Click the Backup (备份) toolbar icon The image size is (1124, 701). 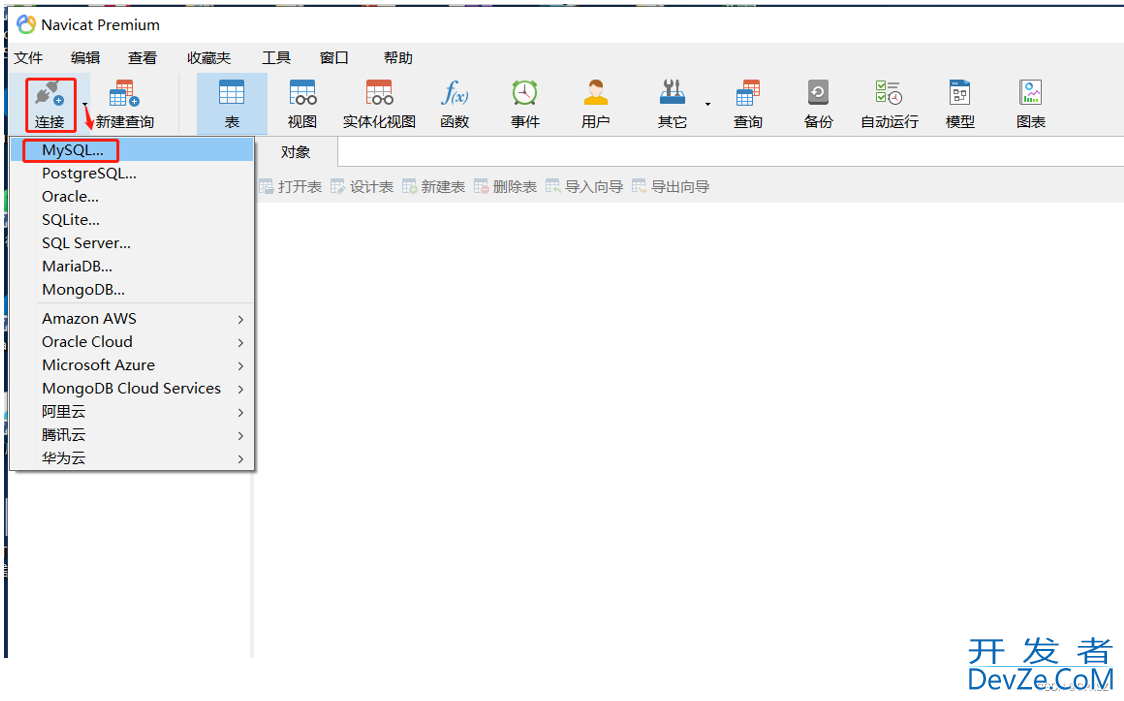[x=818, y=93]
